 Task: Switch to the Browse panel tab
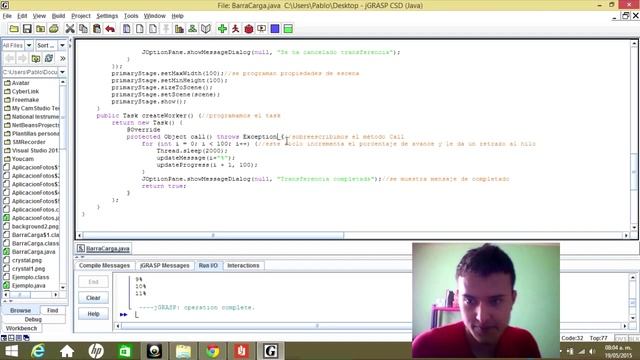pyautogui.click(x=20, y=311)
